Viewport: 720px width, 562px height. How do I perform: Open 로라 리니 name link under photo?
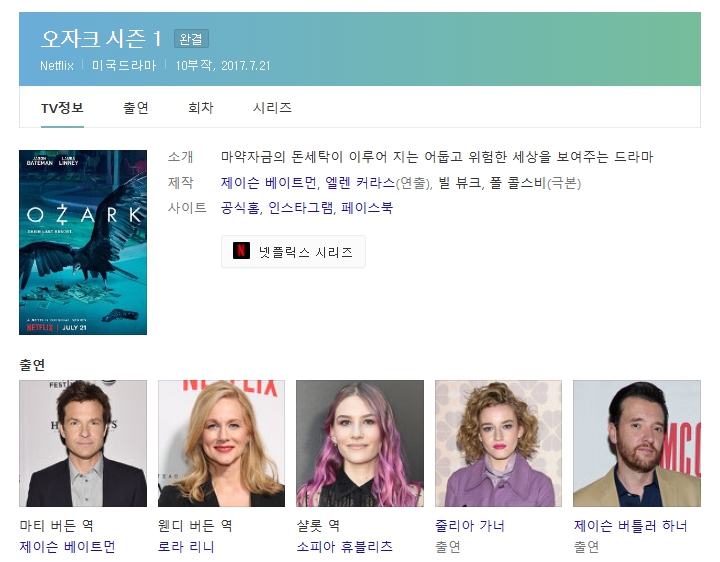(186, 547)
